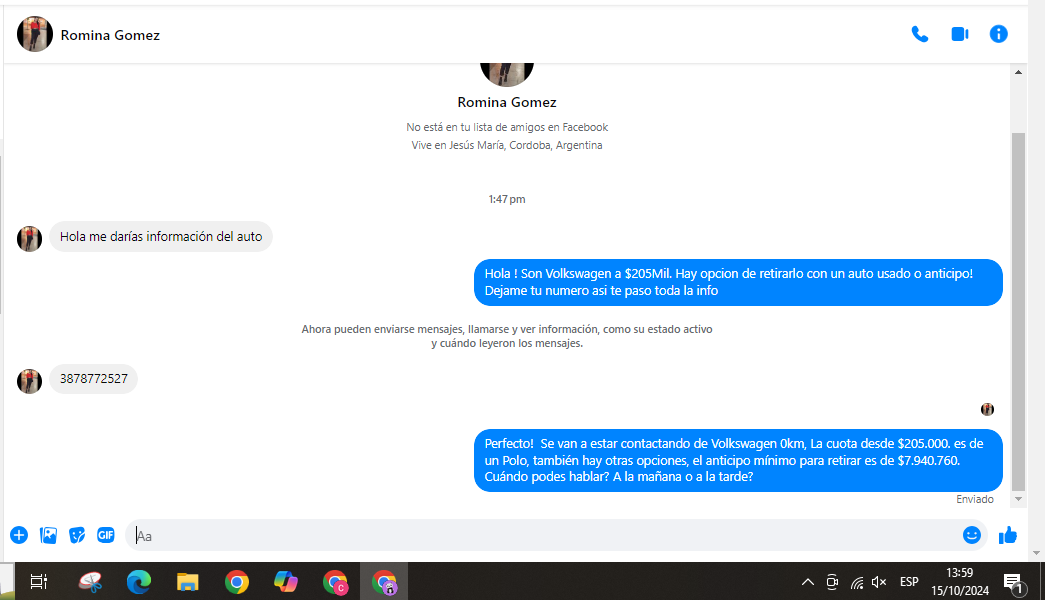Open the GIF picker
The image size is (1045, 600).
tap(106, 535)
